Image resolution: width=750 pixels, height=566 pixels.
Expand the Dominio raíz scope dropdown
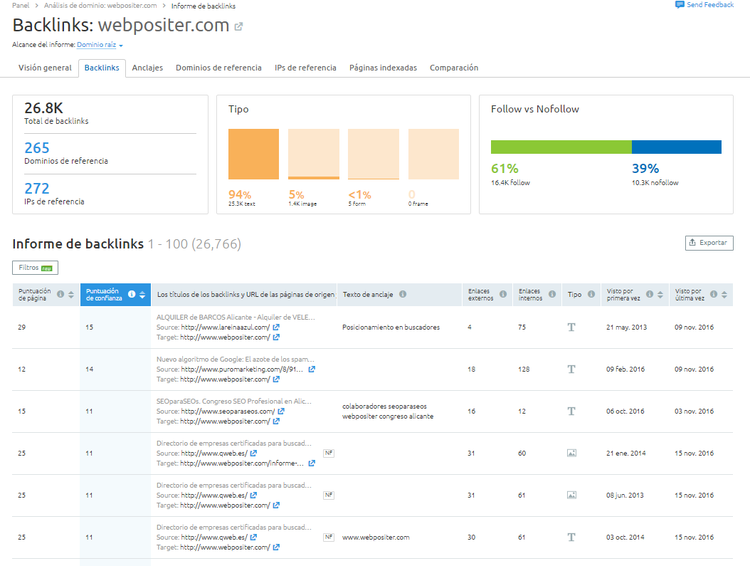(x=100, y=44)
